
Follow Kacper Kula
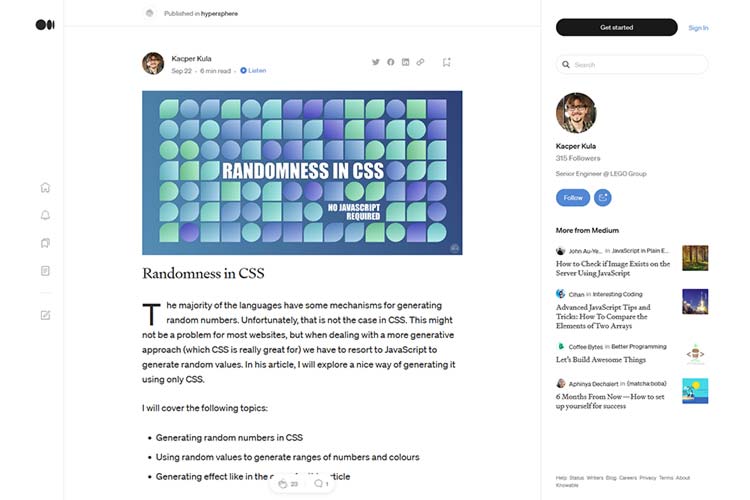pos(573,198)
